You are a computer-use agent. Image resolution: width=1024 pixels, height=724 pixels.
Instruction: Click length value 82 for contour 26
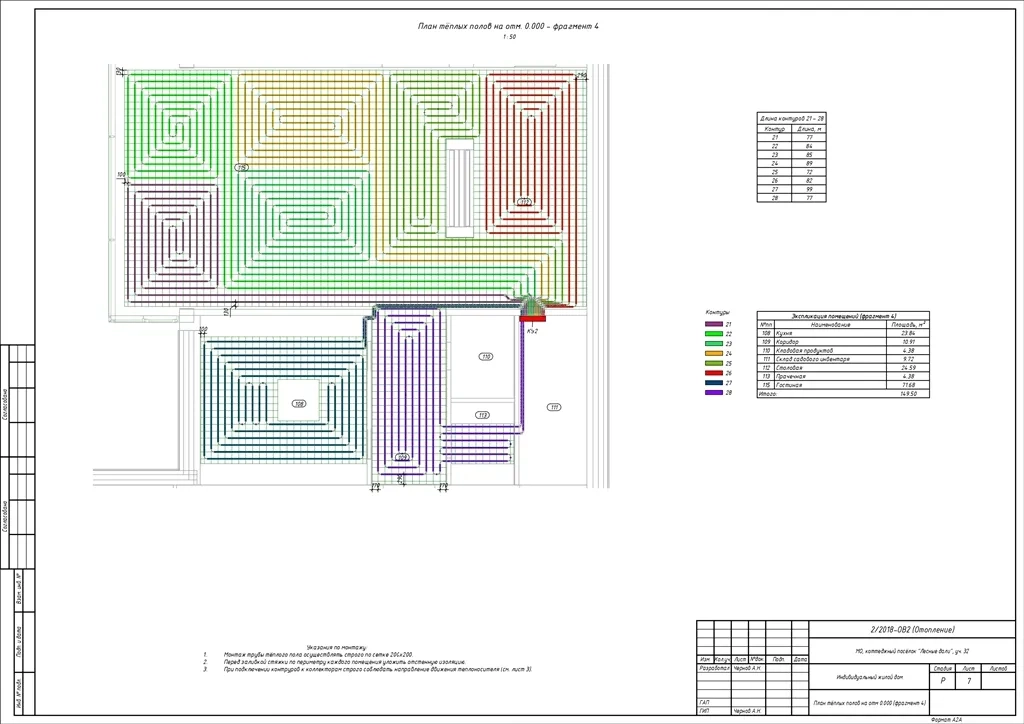click(809, 181)
